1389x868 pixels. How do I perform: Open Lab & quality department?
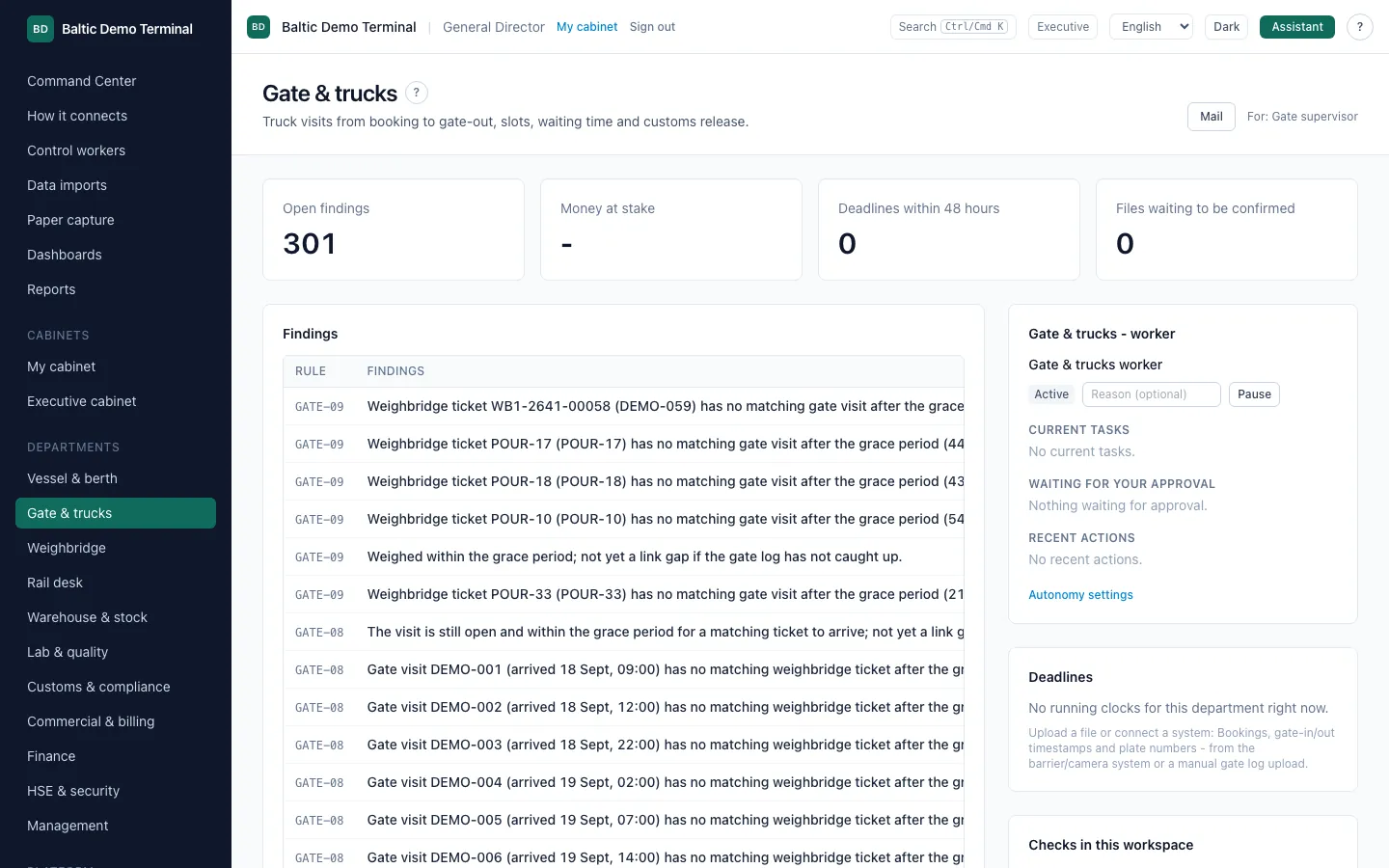(116, 652)
